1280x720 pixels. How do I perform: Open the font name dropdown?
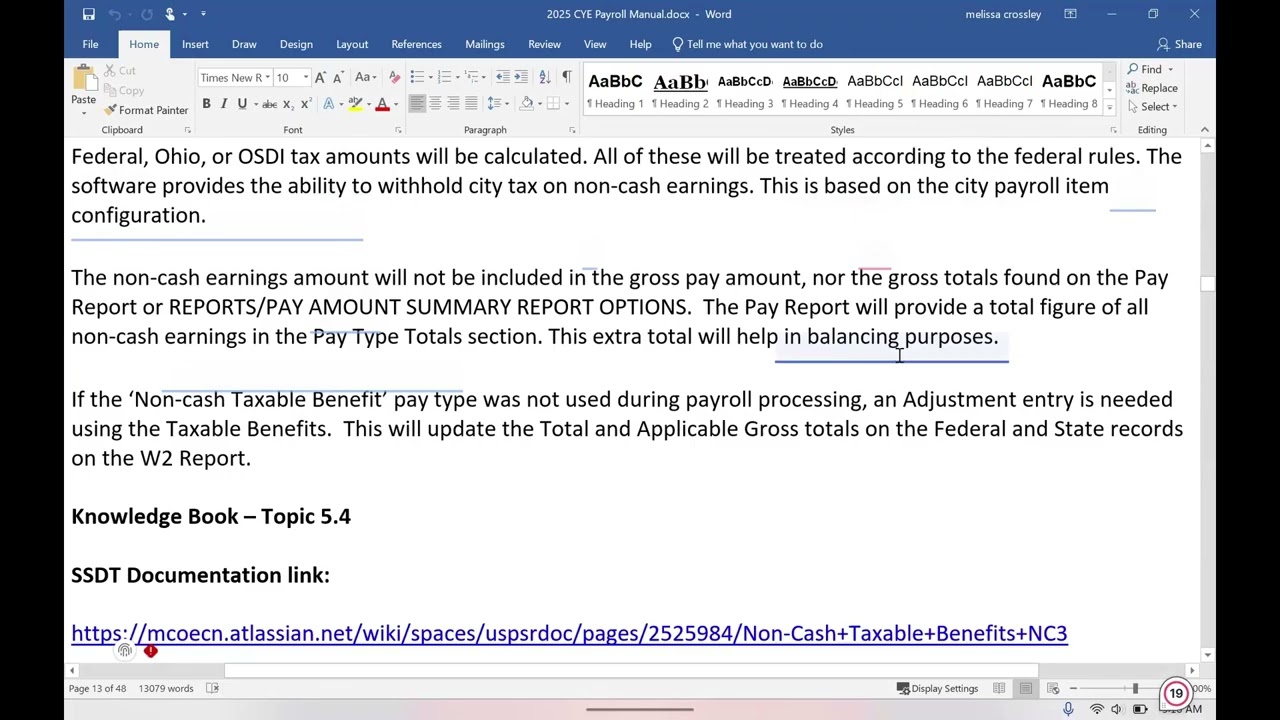coord(267,78)
